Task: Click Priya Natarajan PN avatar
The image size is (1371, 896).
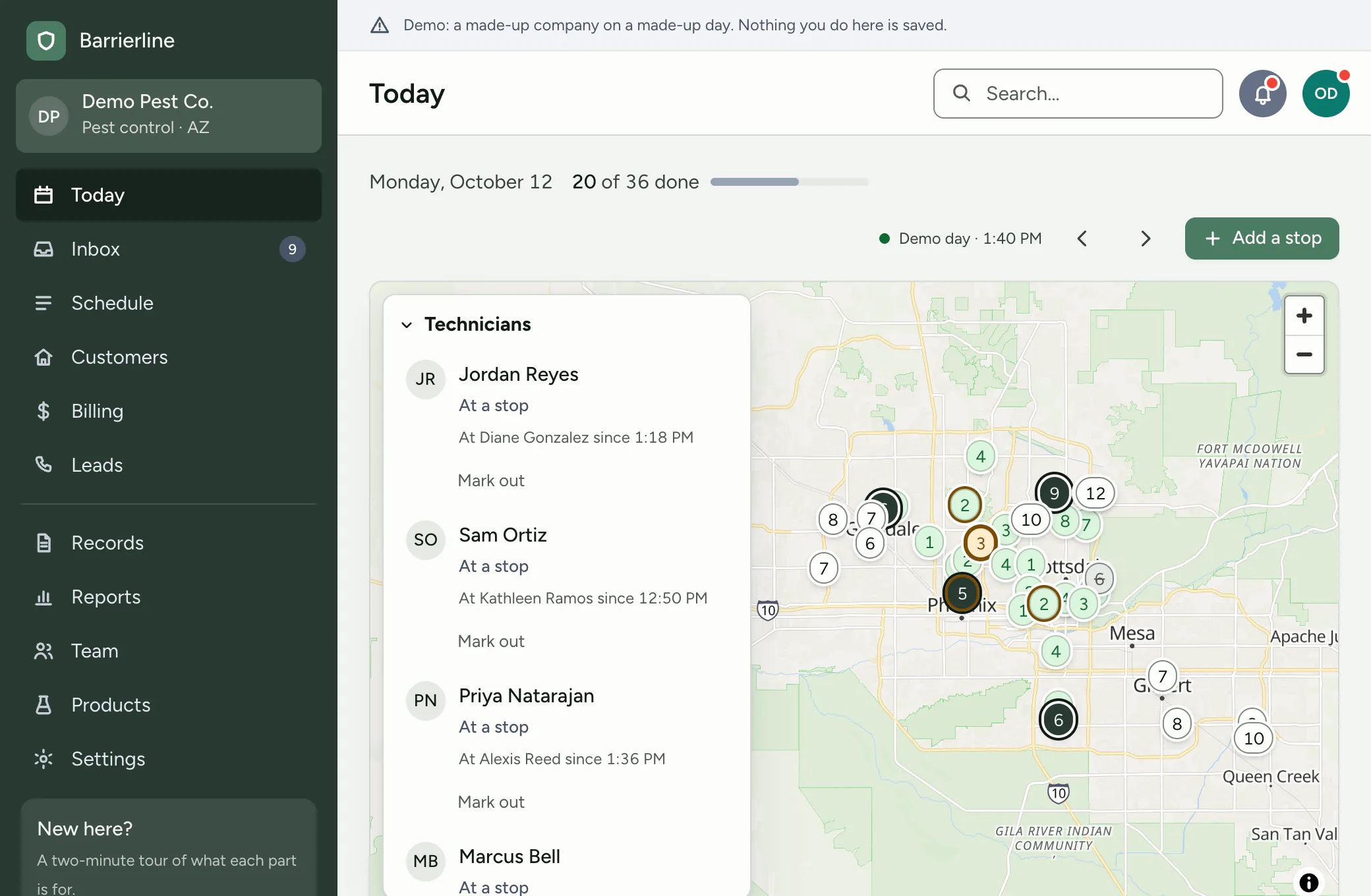Action: pyautogui.click(x=425, y=700)
